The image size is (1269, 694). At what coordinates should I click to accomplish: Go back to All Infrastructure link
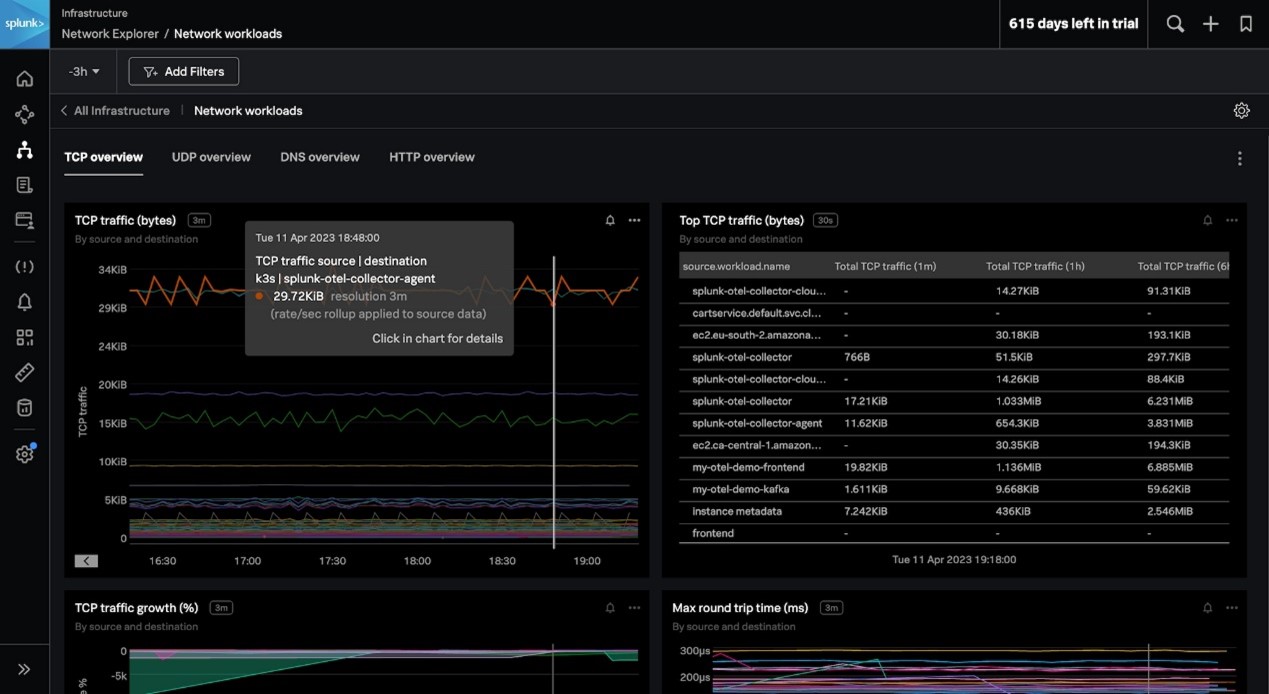coord(121,111)
